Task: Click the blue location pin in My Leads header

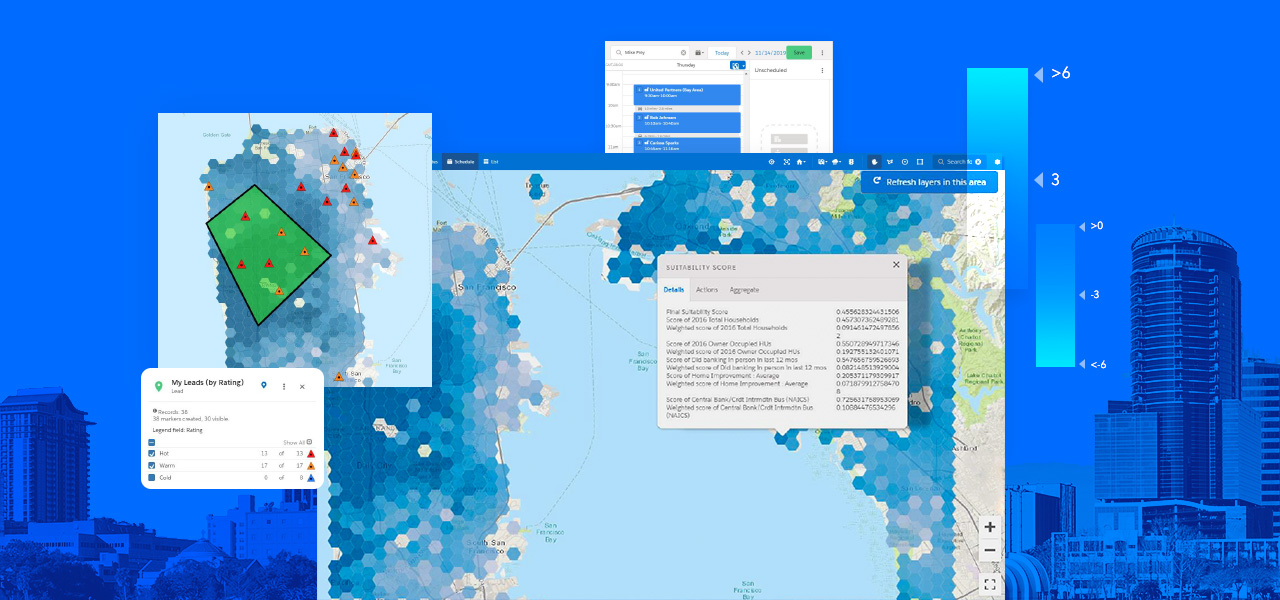Action: coord(264,385)
